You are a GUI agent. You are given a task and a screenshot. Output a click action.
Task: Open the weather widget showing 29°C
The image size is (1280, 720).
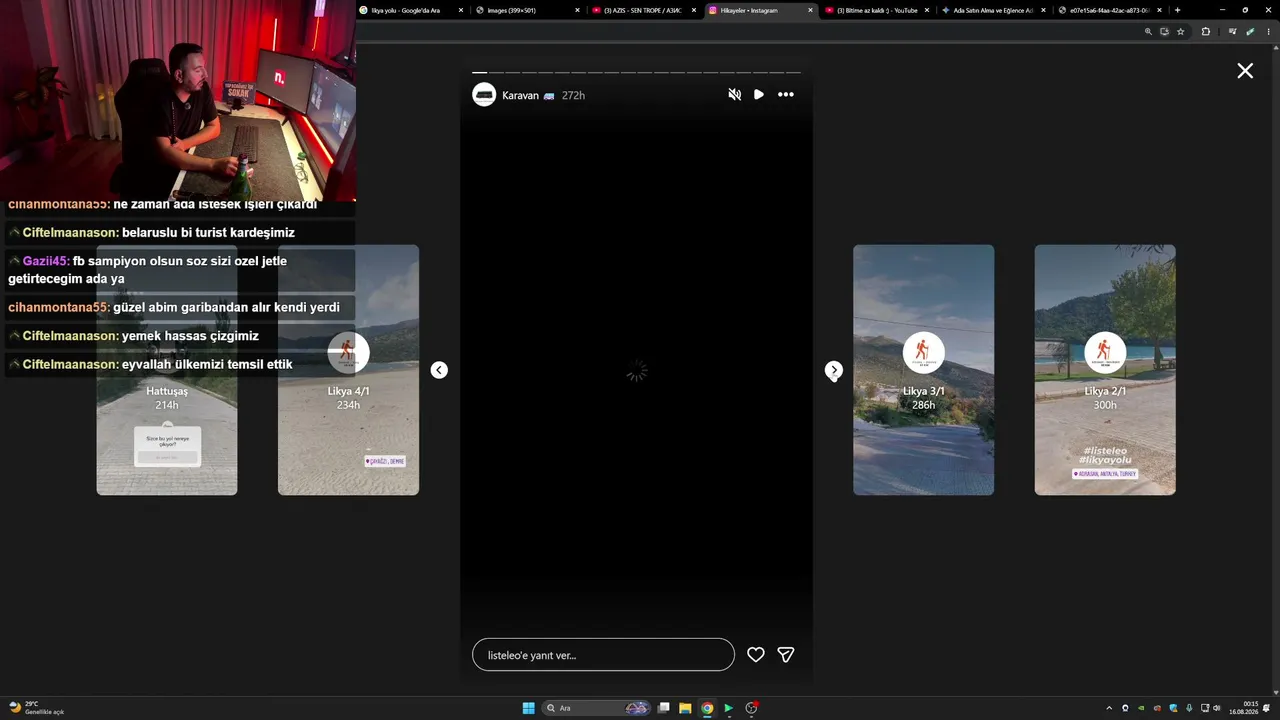tap(36, 708)
